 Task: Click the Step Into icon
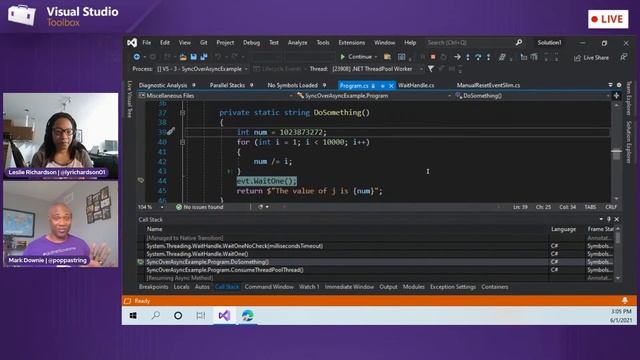[x=468, y=57]
